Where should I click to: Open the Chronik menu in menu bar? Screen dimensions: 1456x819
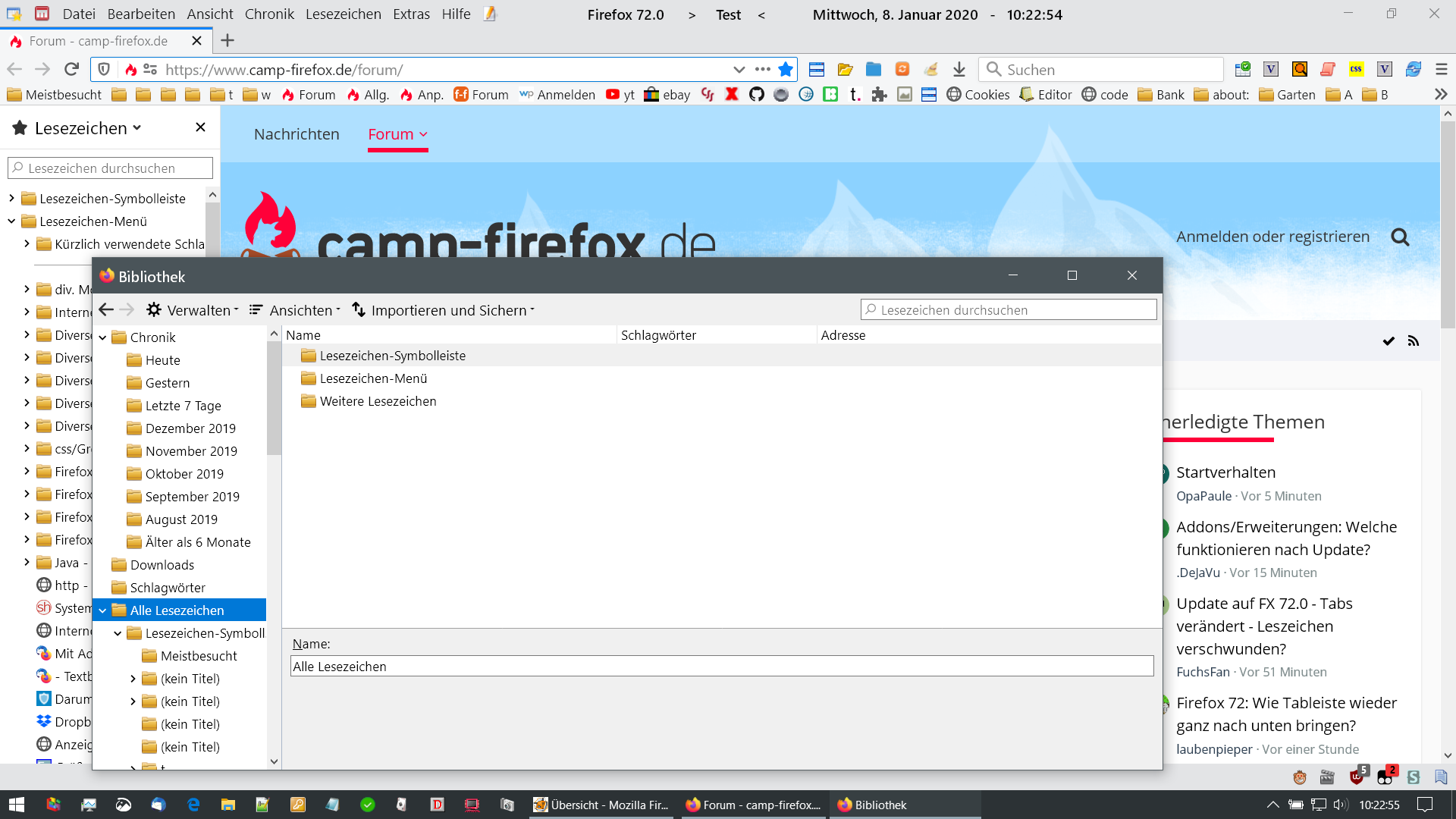point(269,14)
